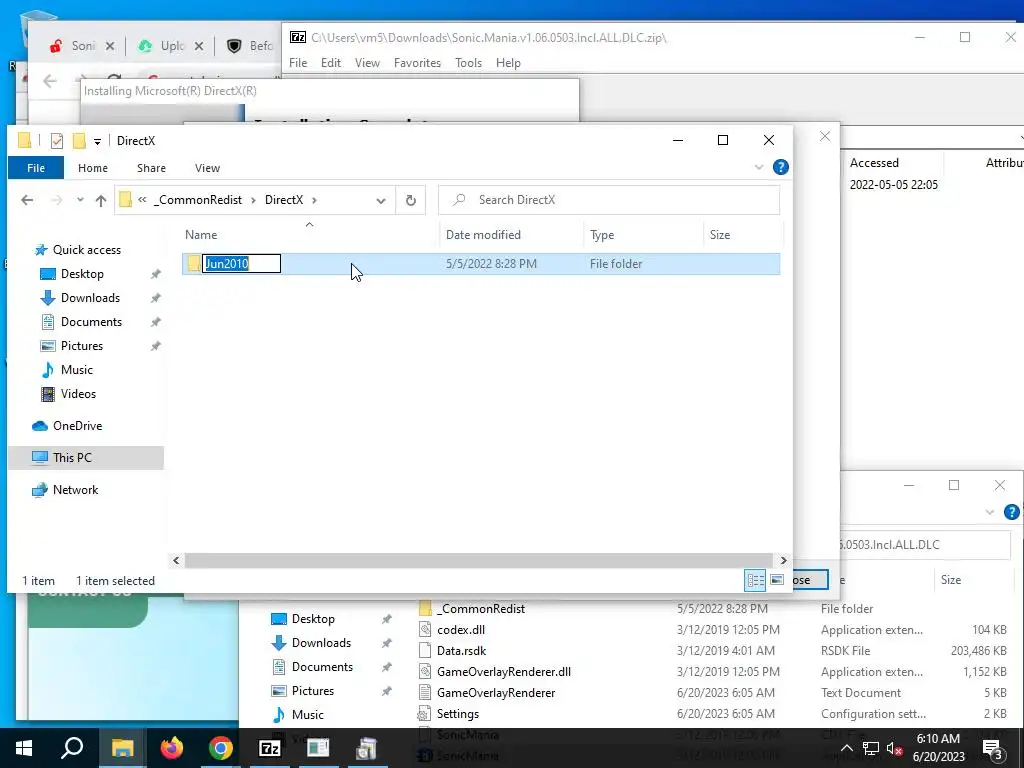The height and width of the screenshot is (768, 1024).
Task: Open Videos in sidebar
Action: tap(78, 394)
